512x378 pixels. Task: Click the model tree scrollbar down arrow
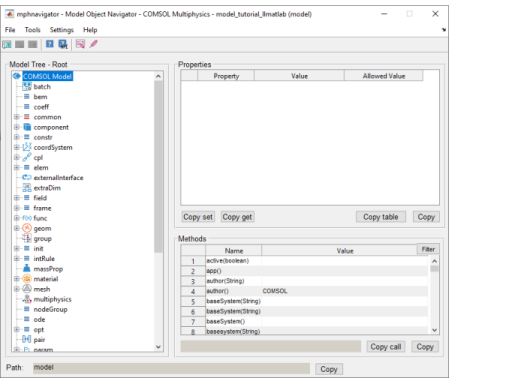(x=158, y=347)
